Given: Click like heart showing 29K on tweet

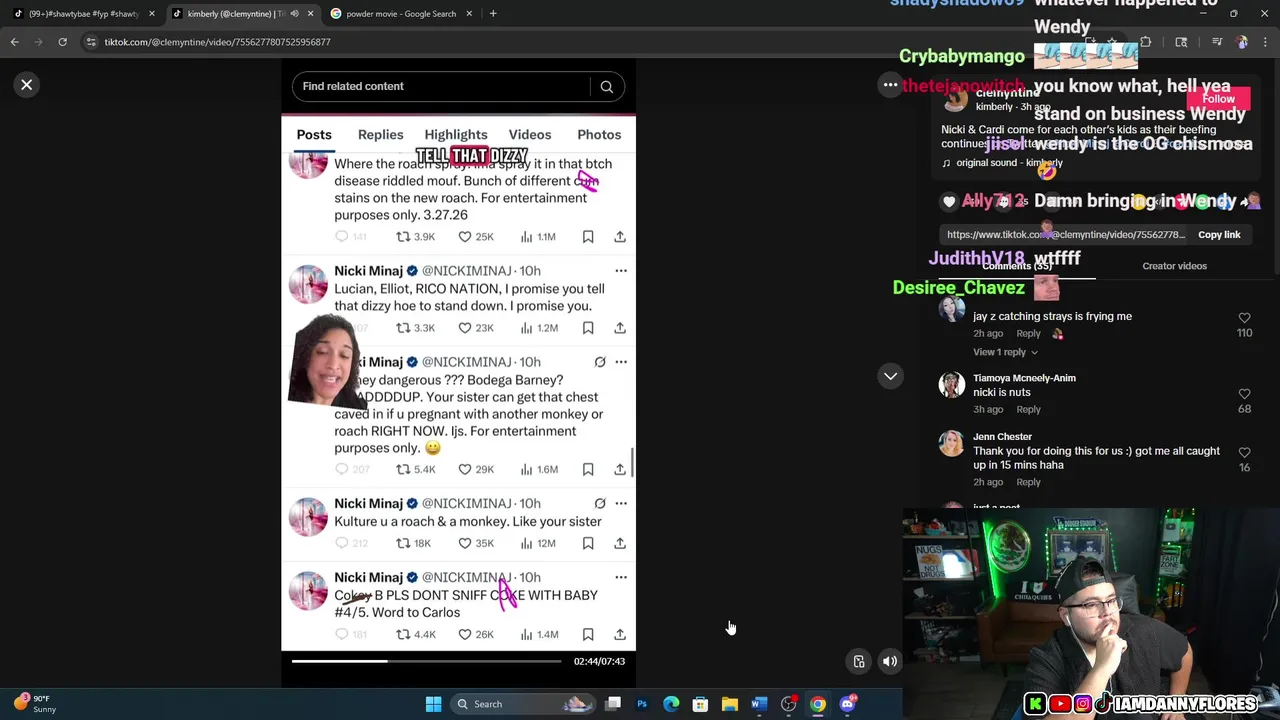Looking at the screenshot, I should point(465,469).
